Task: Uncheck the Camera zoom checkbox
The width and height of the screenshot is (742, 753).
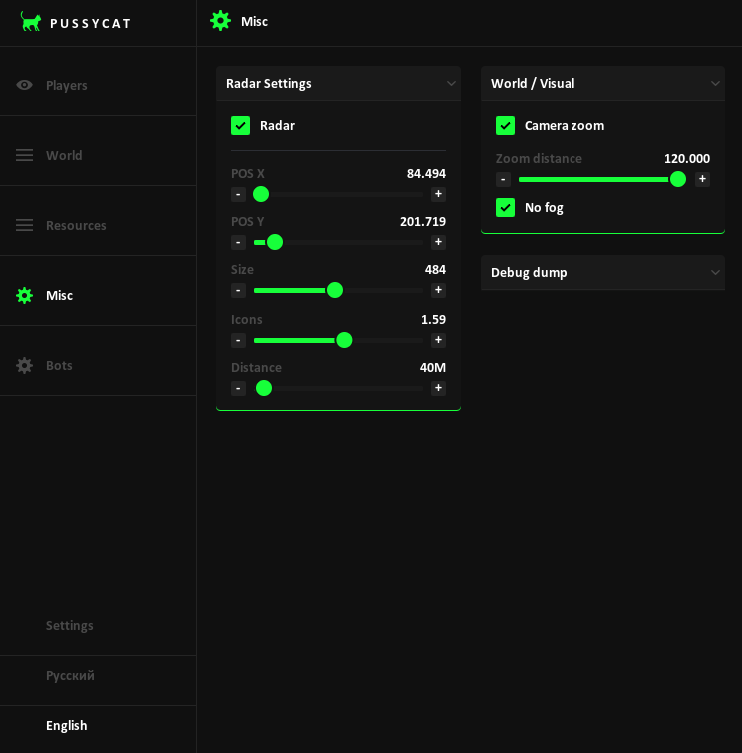Action: pos(505,126)
